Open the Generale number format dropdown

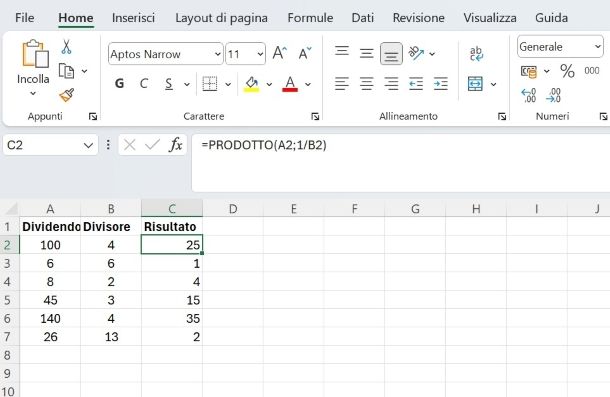pyautogui.click(x=598, y=46)
